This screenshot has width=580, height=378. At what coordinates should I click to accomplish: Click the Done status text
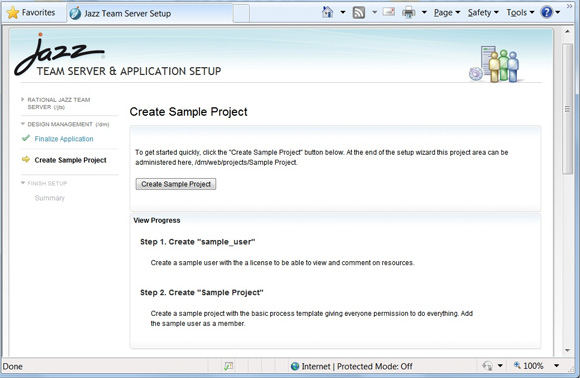pyautogui.click(x=13, y=367)
